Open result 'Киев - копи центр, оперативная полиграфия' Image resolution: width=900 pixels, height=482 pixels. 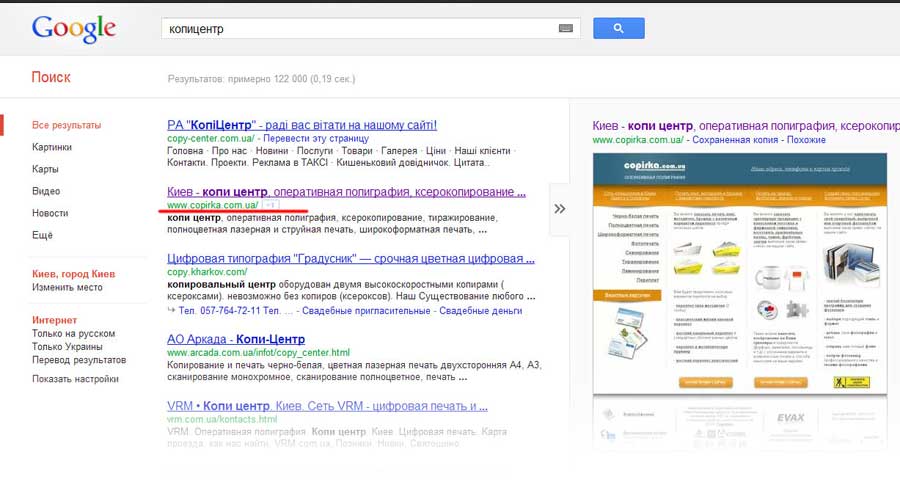tap(346, 192)
